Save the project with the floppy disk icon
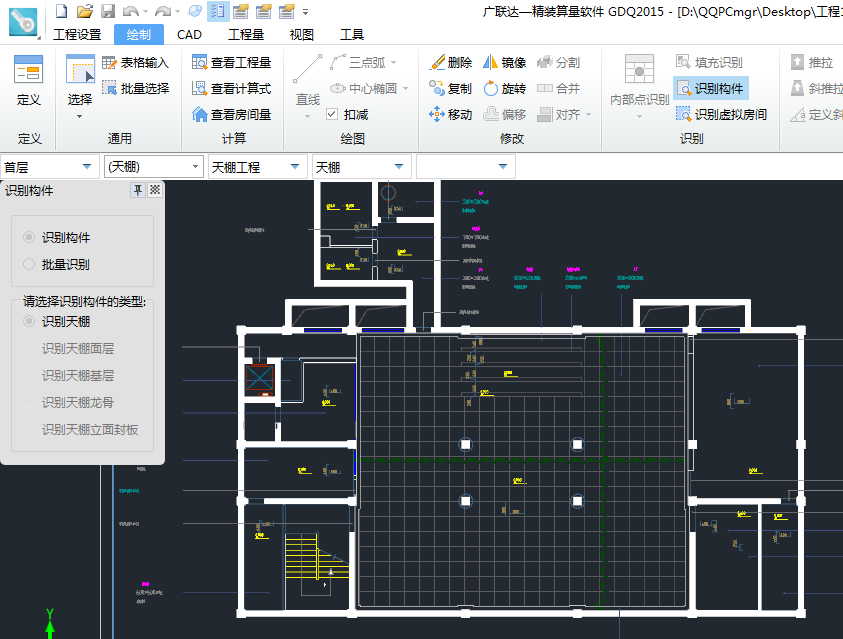Viewport: 843px width, 639px height. click(108, 11)
